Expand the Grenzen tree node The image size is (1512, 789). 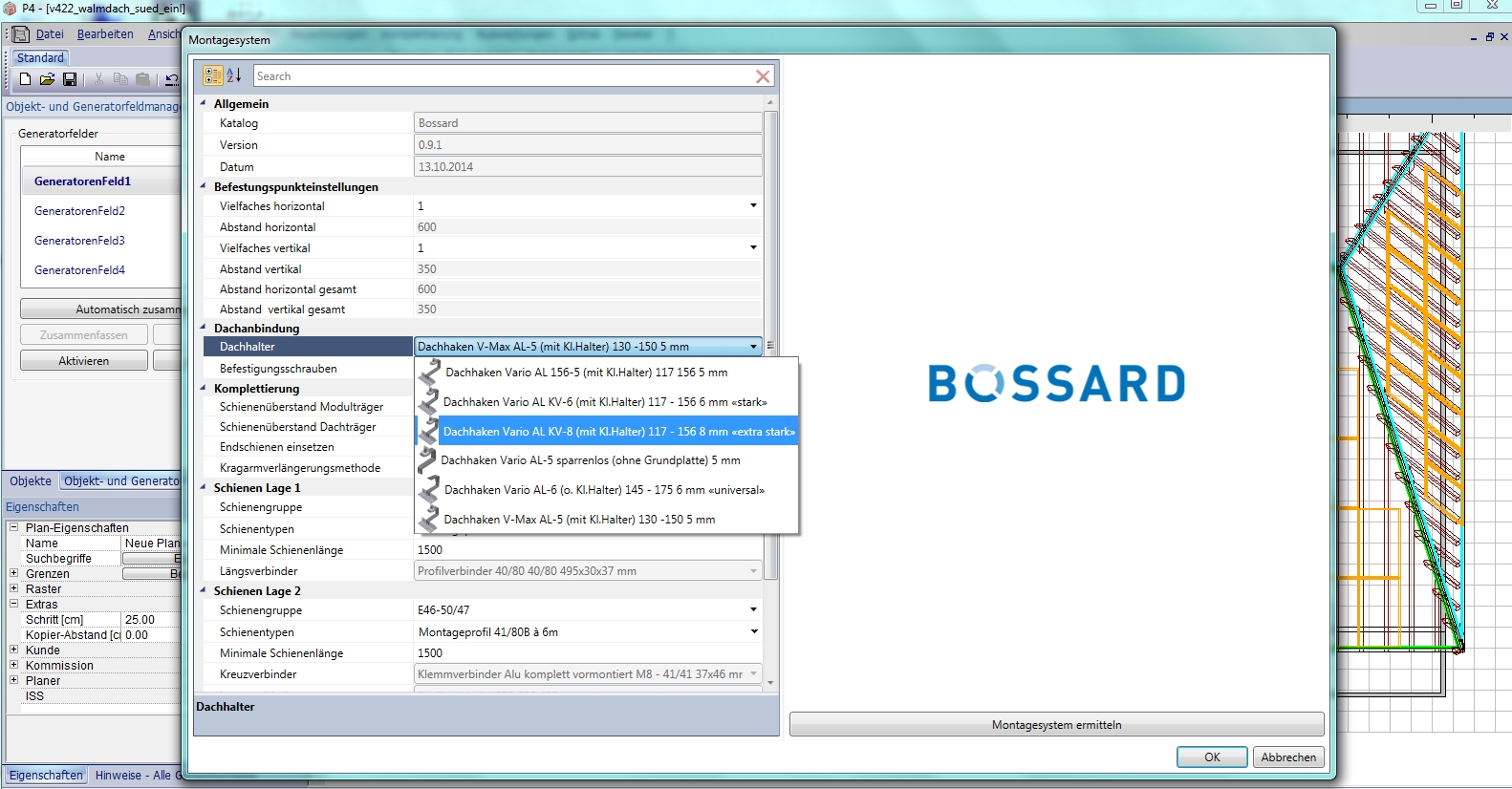(13, 573)
